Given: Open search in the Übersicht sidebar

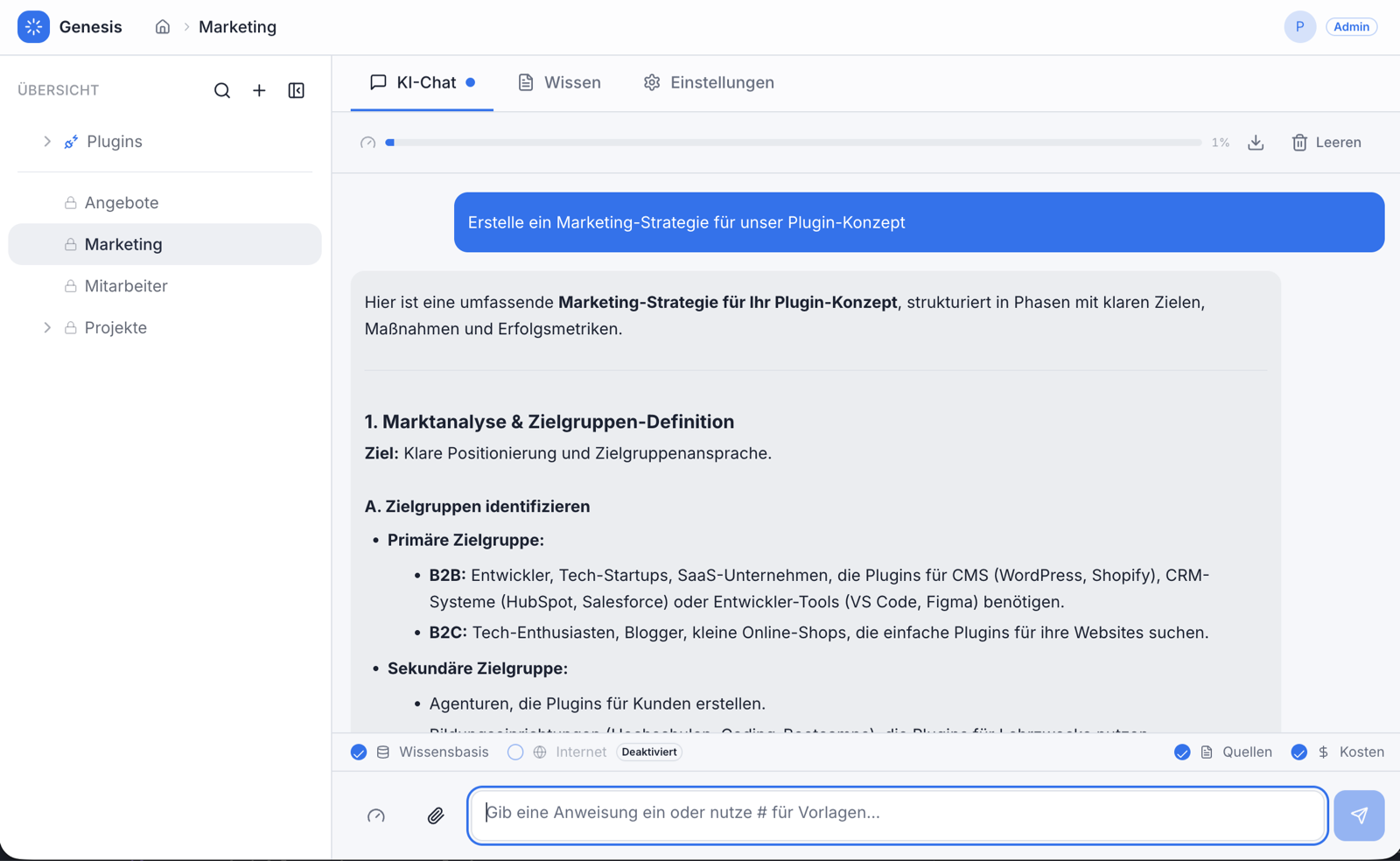Looking at the screenshot, I should coord(222,90).
